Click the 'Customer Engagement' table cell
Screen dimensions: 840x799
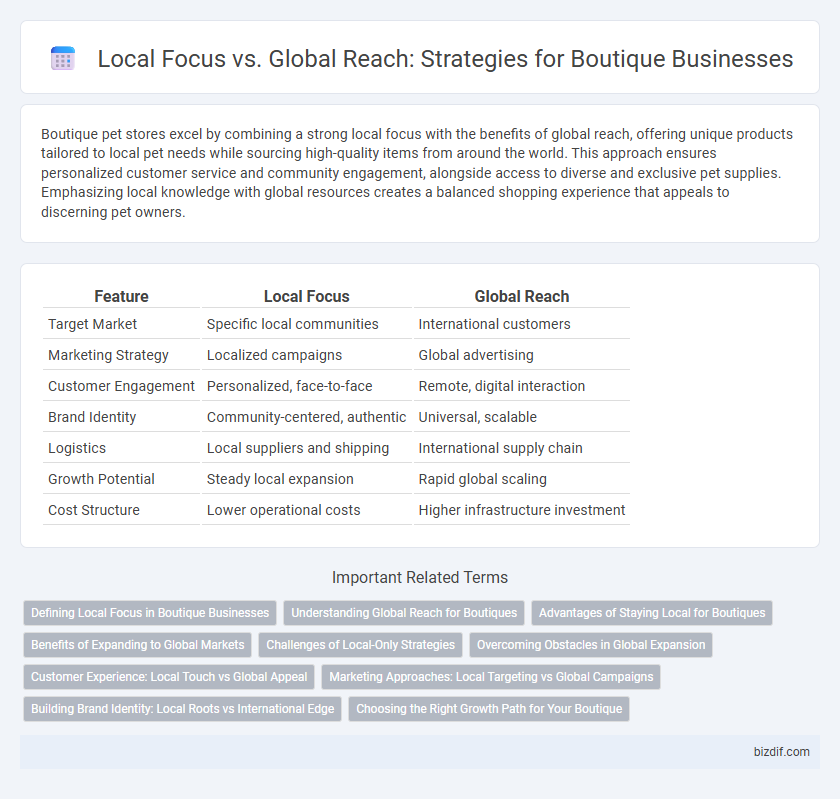click(x=121, y=386)
